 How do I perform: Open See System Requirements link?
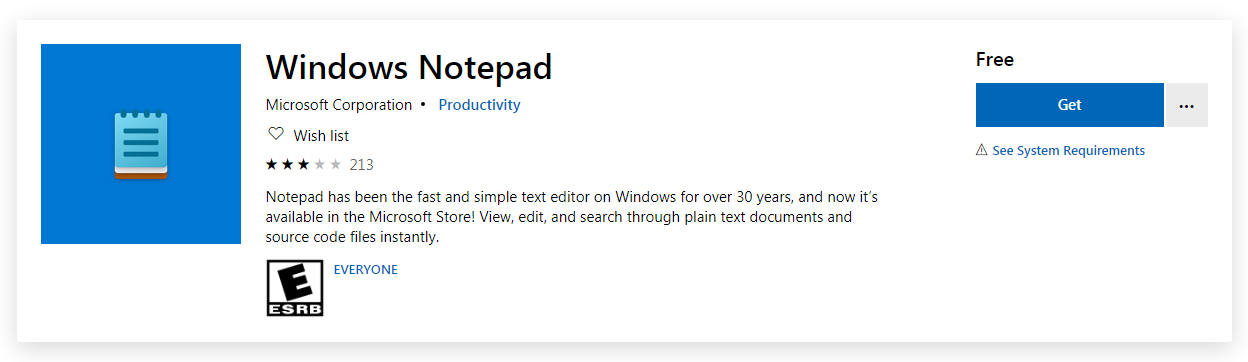click(1068, 151)
